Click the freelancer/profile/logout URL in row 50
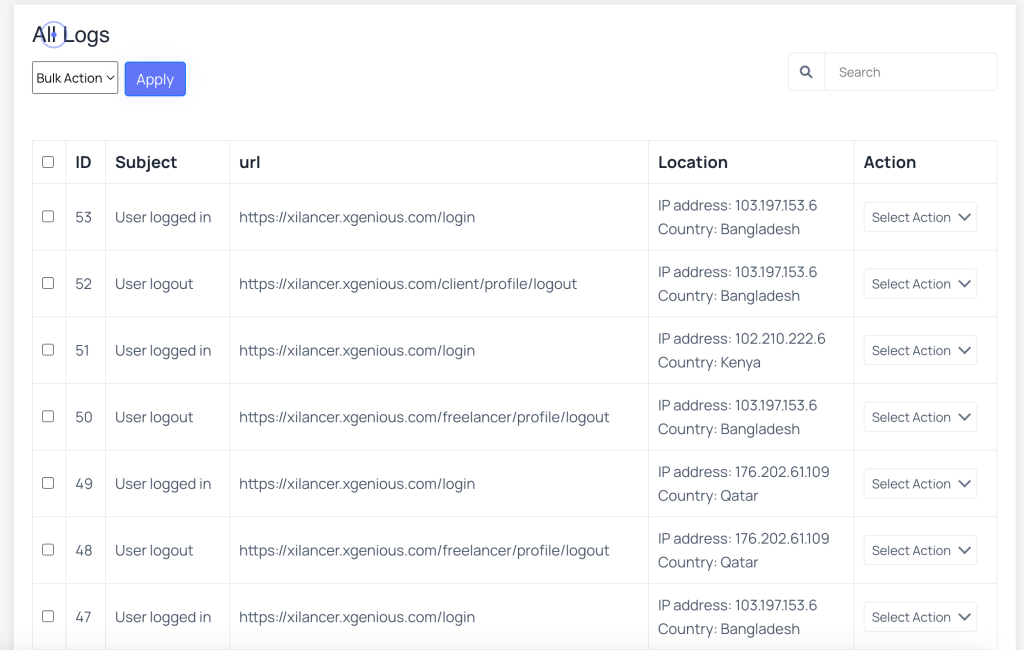Image resolution: width=1024 pixels, height=650 pixels. pos(424,417)
